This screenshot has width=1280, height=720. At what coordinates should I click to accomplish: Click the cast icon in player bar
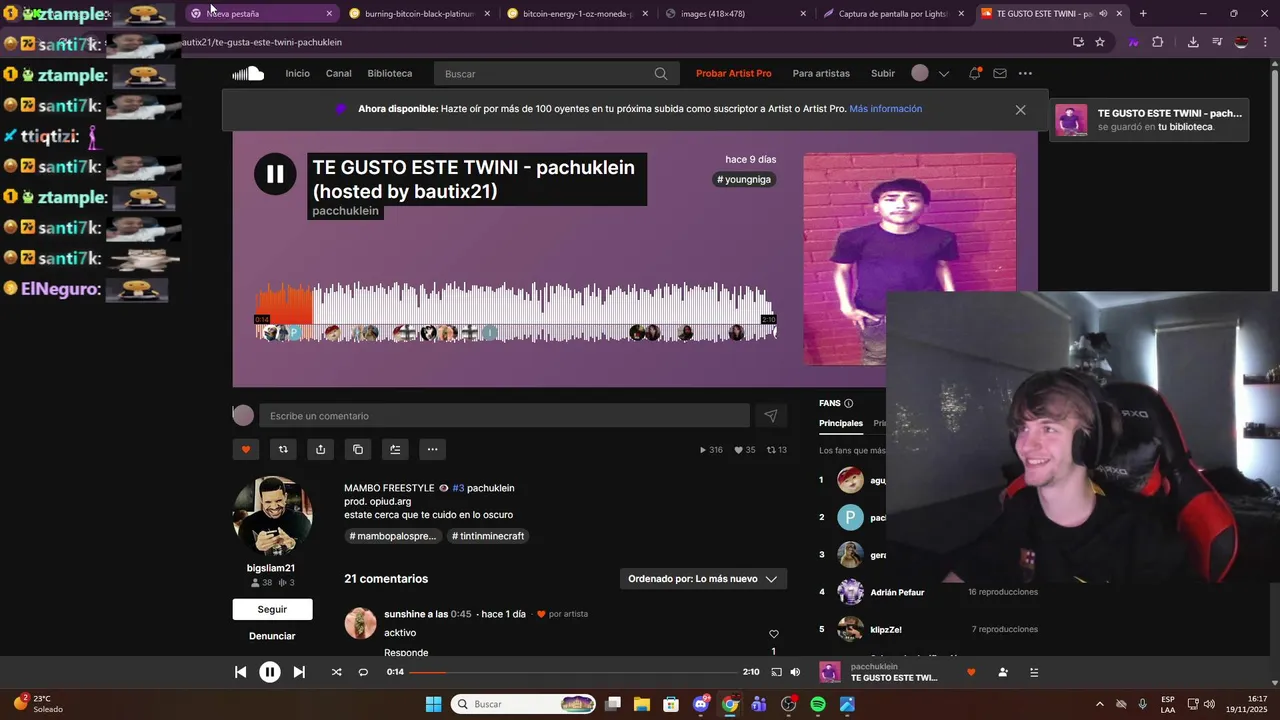tap(778, 672)
